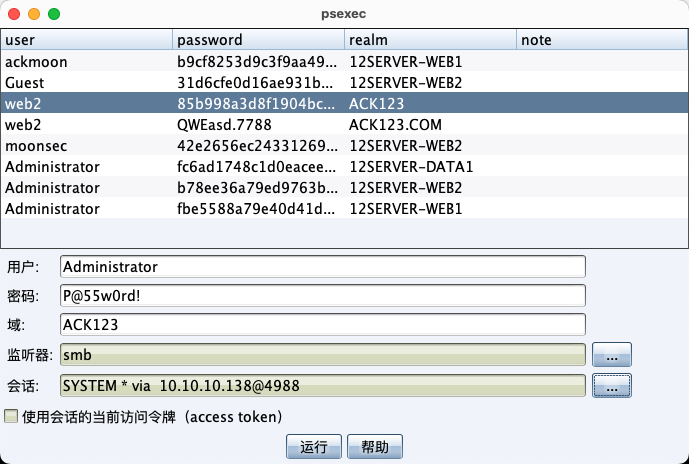
Task: Select the web2 row with realm ACK123
Action: click(x=344, y=104)
